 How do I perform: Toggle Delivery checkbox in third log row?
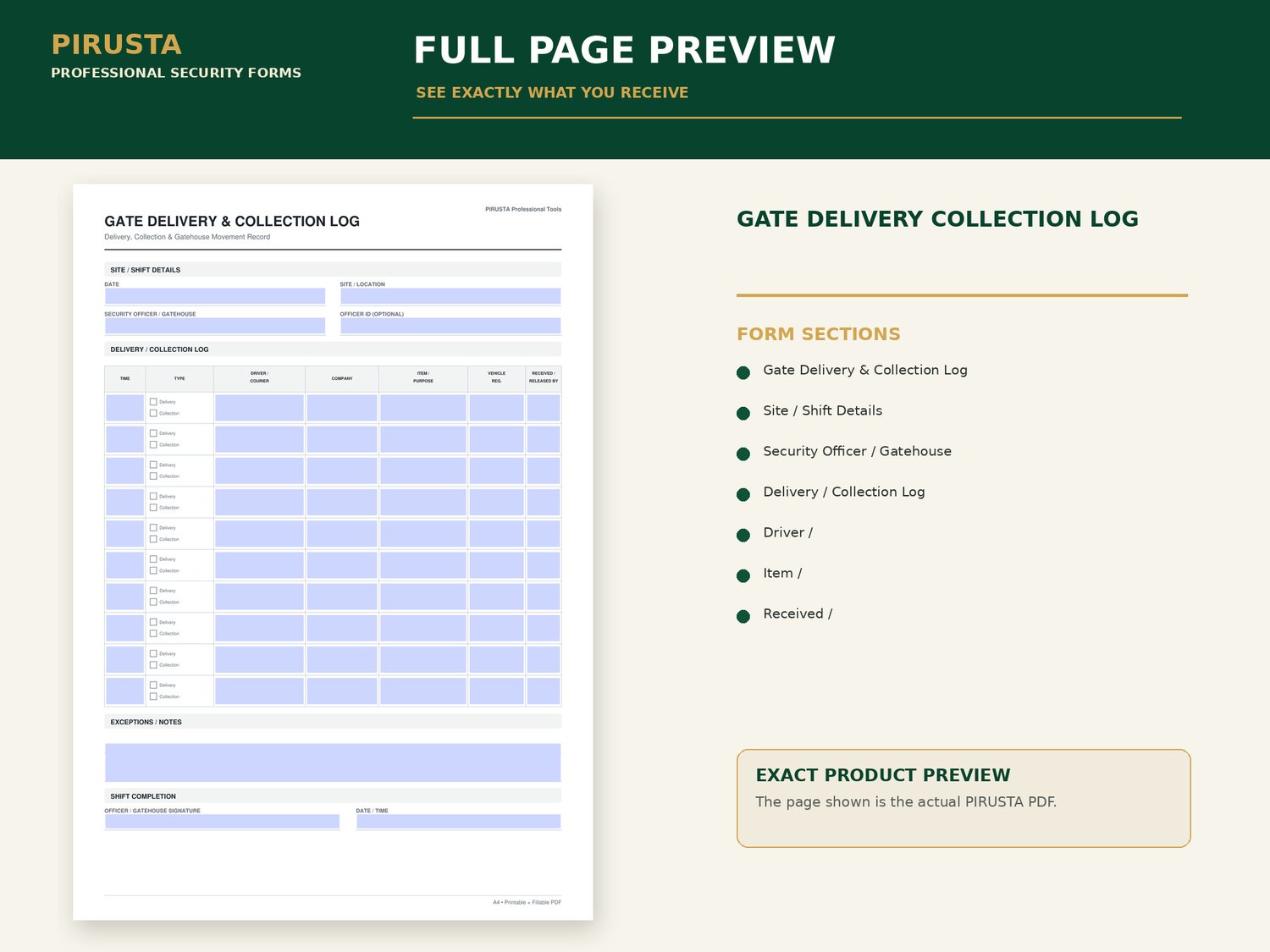[153, 465]
